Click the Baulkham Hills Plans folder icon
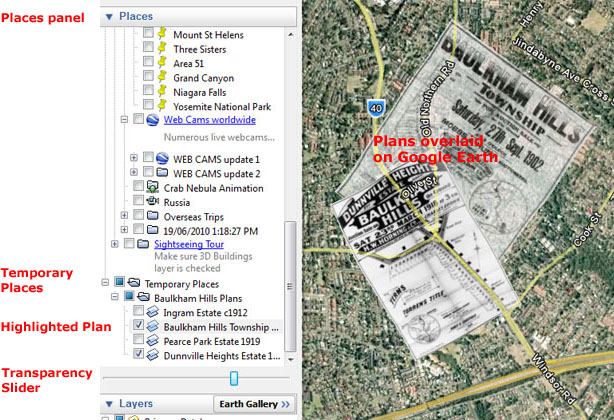614x420 pixels. point(143,297)
